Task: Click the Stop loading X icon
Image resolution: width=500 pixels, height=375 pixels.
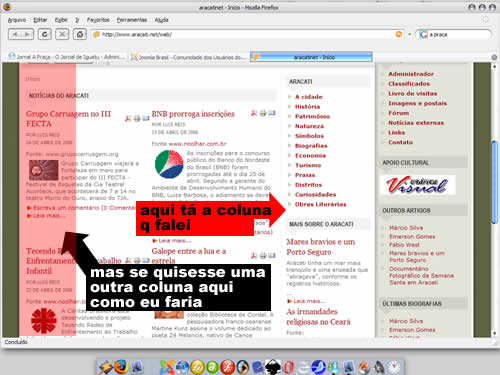Action: [x=62, y=34]
